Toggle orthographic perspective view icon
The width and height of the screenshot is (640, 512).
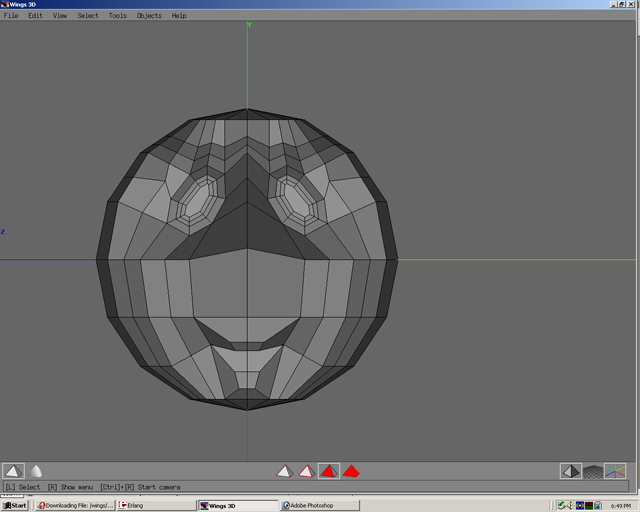pyautogui.click(x=571, y=471)
